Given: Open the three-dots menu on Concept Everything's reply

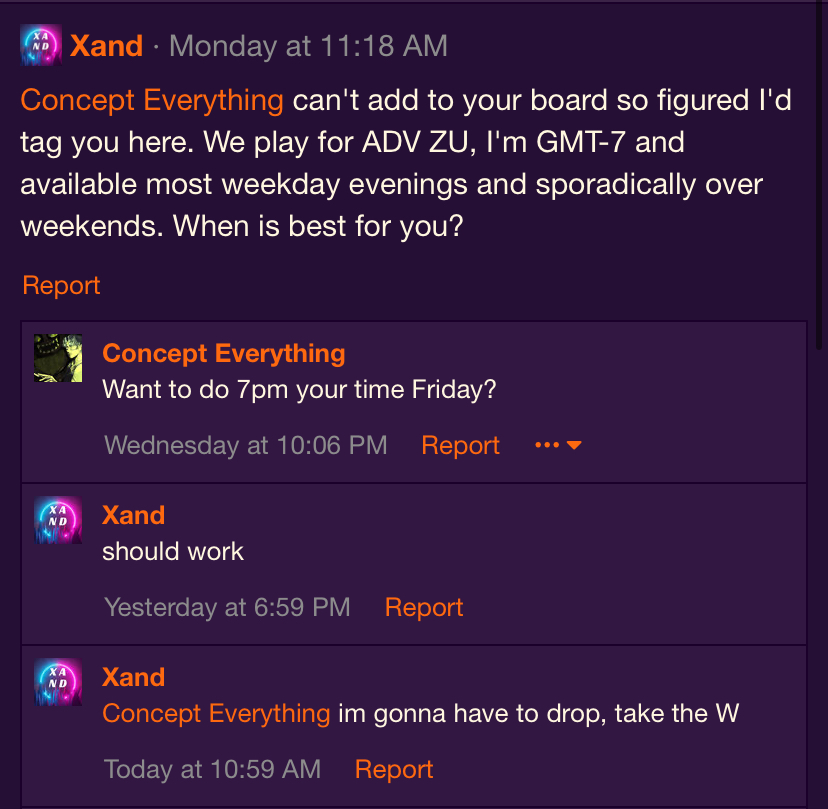Looking at the screenshot, I should pos(558,445).
